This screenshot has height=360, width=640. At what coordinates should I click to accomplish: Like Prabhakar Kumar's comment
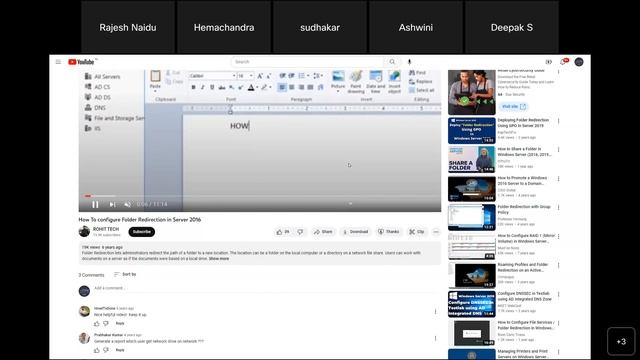(x=97, y=350)
